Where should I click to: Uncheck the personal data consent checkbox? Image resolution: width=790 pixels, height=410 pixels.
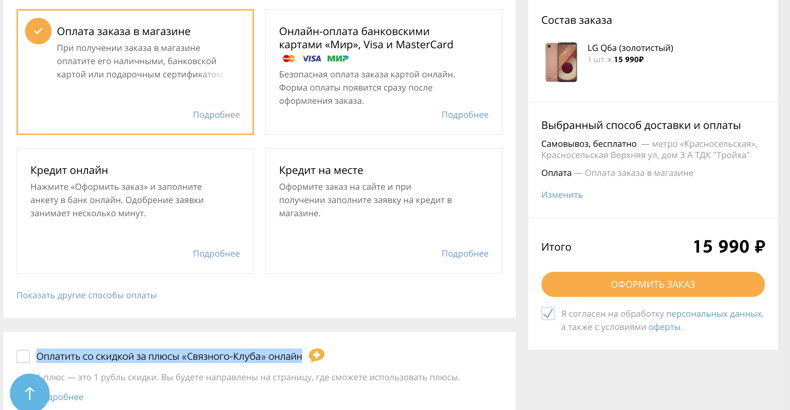point(548,313)
